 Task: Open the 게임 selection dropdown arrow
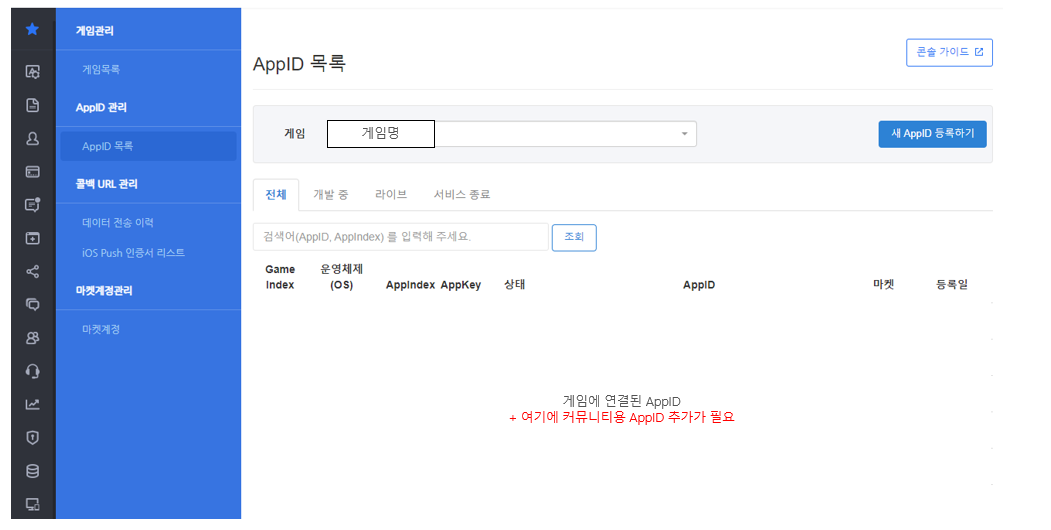click(684, 134)
